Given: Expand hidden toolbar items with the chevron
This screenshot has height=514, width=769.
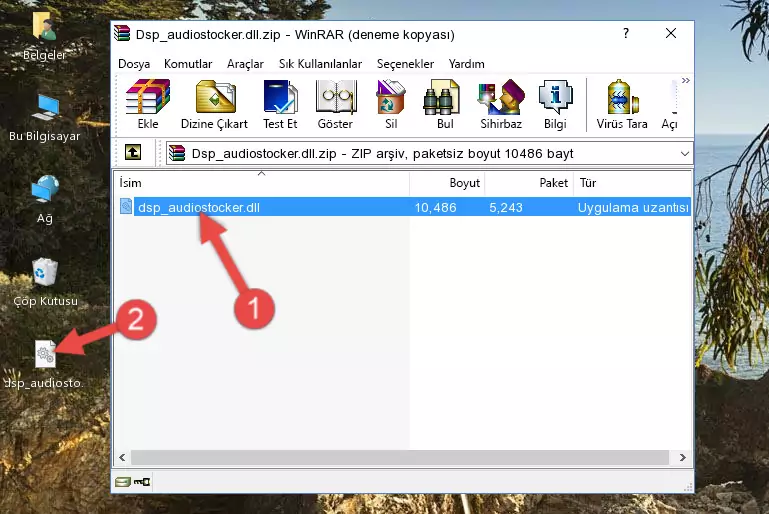Looking at the screenshot, I should point(686,80).
